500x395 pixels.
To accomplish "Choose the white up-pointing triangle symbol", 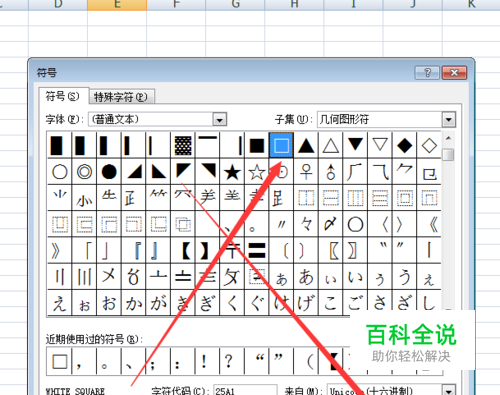I will pyautogui.click(x=331, y=146).
